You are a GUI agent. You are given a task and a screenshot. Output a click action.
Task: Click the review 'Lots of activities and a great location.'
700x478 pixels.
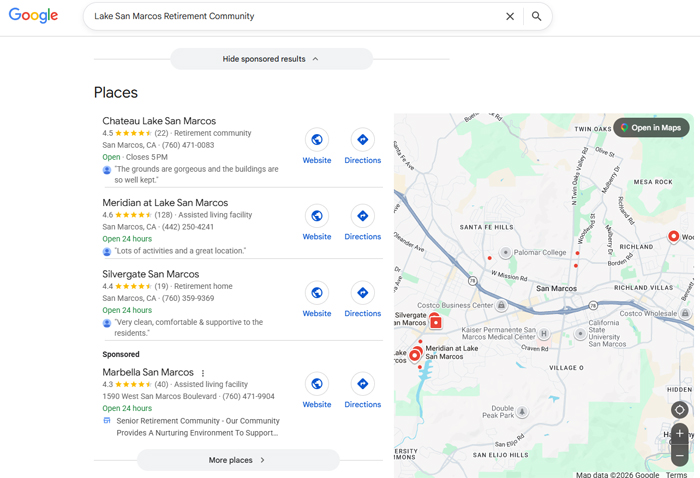coord(180,251)
